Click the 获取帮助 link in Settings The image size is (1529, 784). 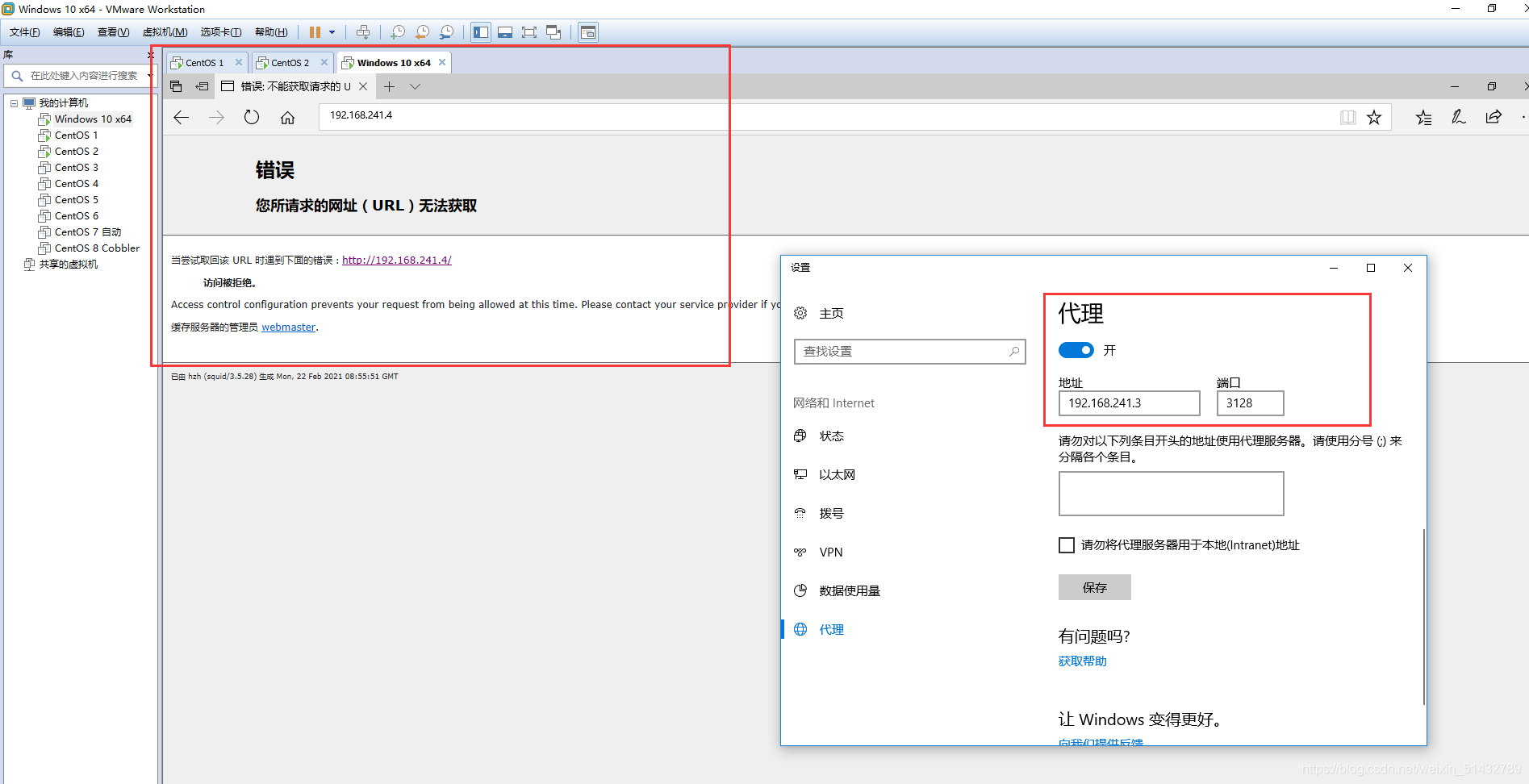(x=1083, y=661)
